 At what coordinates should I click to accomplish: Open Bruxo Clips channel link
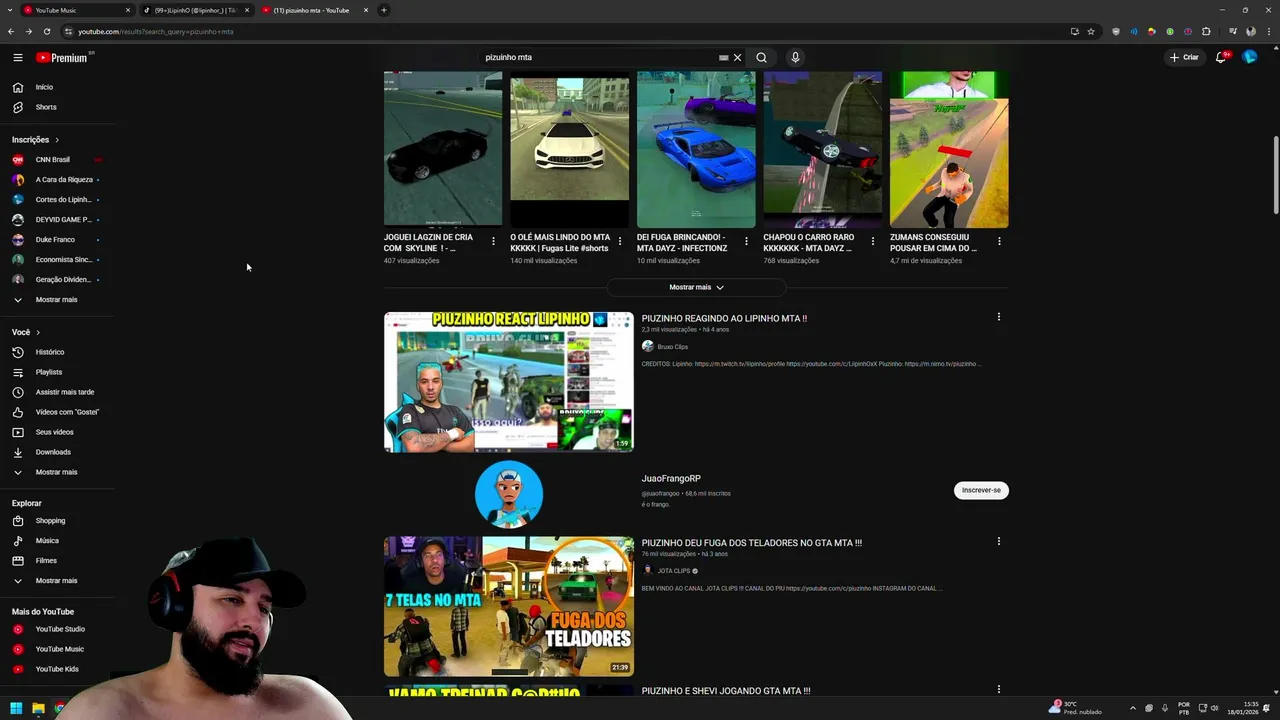[672, 347]
